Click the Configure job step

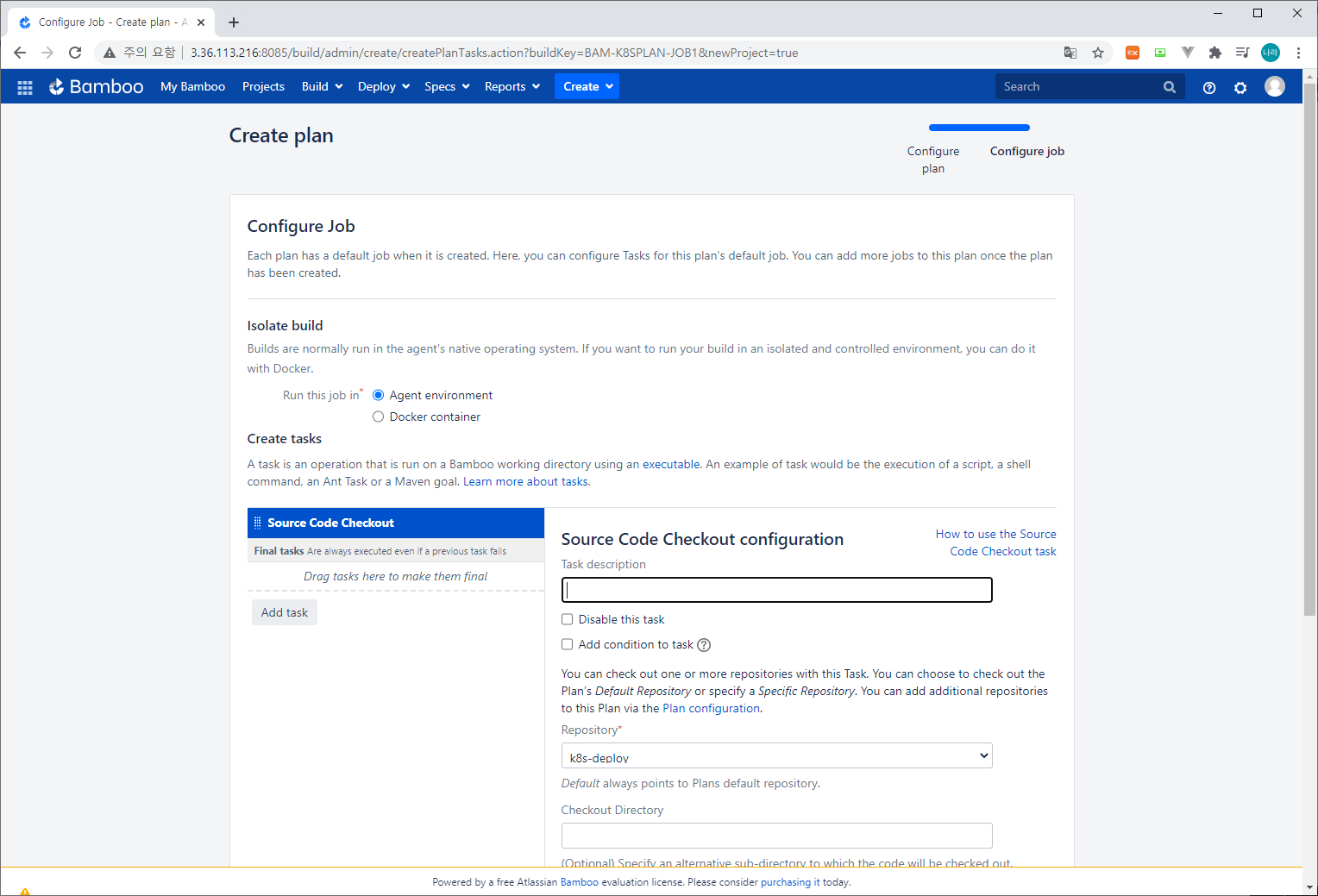click(1027, 151)
